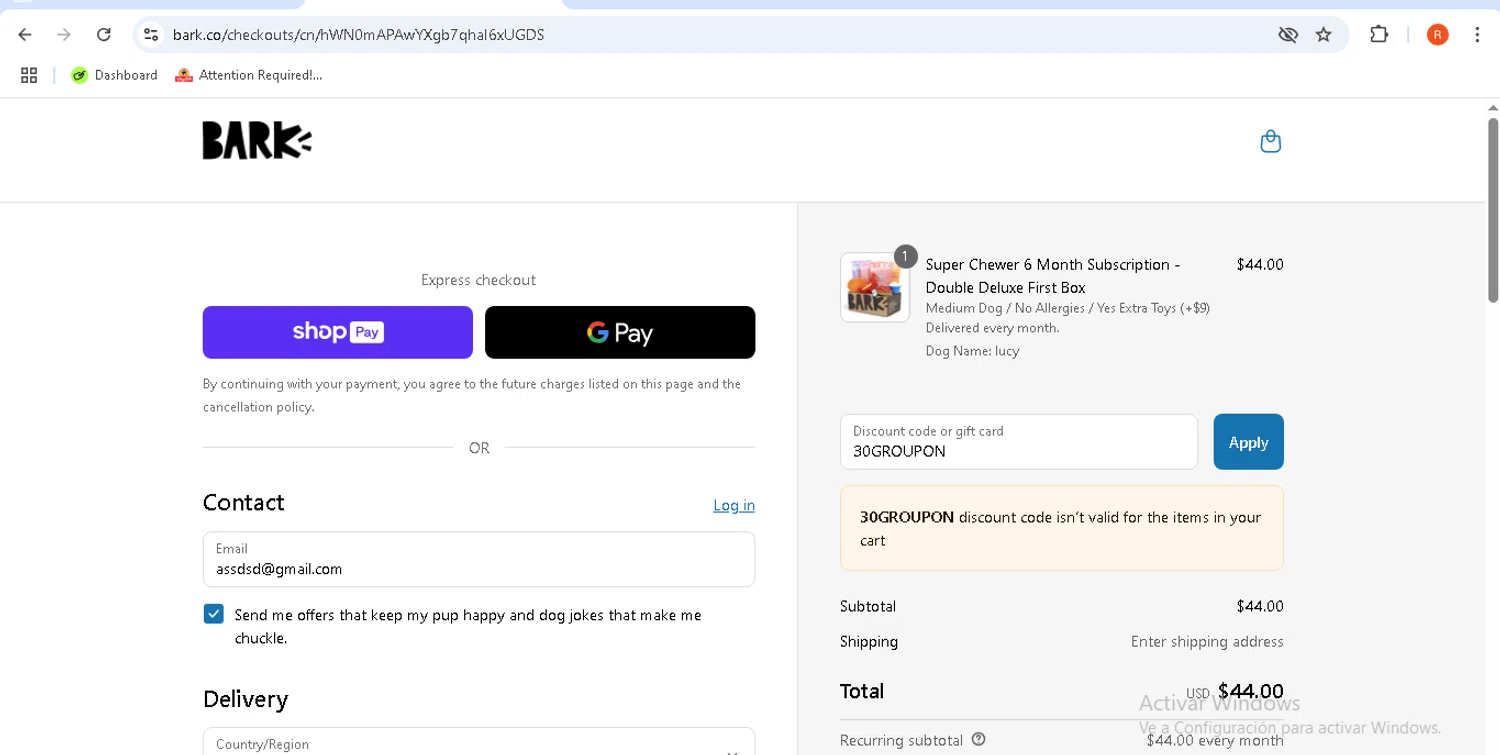The image size is (1500, 755).
Task: Click the page vertical scrollbar
Action: click(x=1493, y=210)
